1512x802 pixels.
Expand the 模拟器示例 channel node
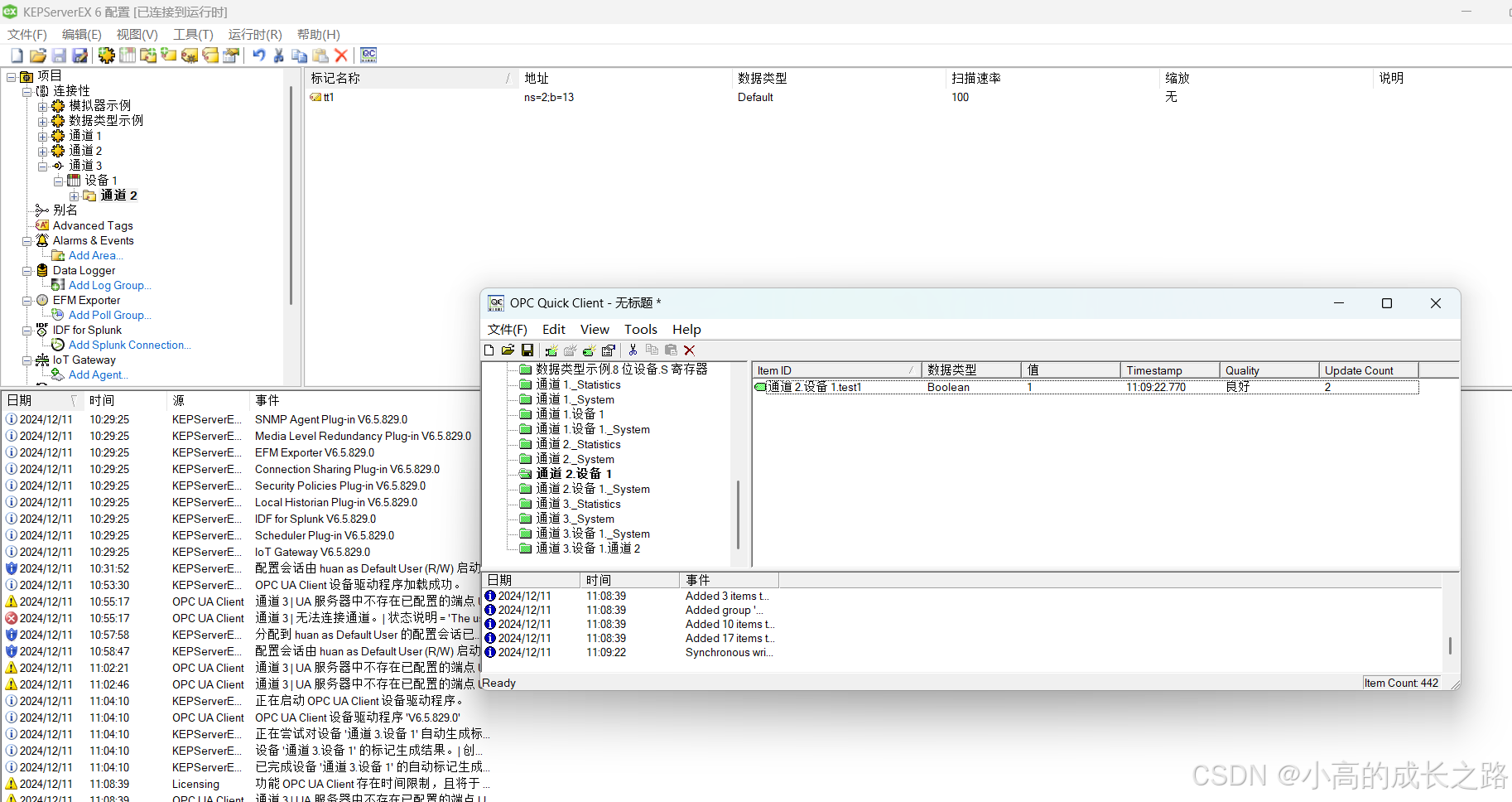(x=43, y=106)
